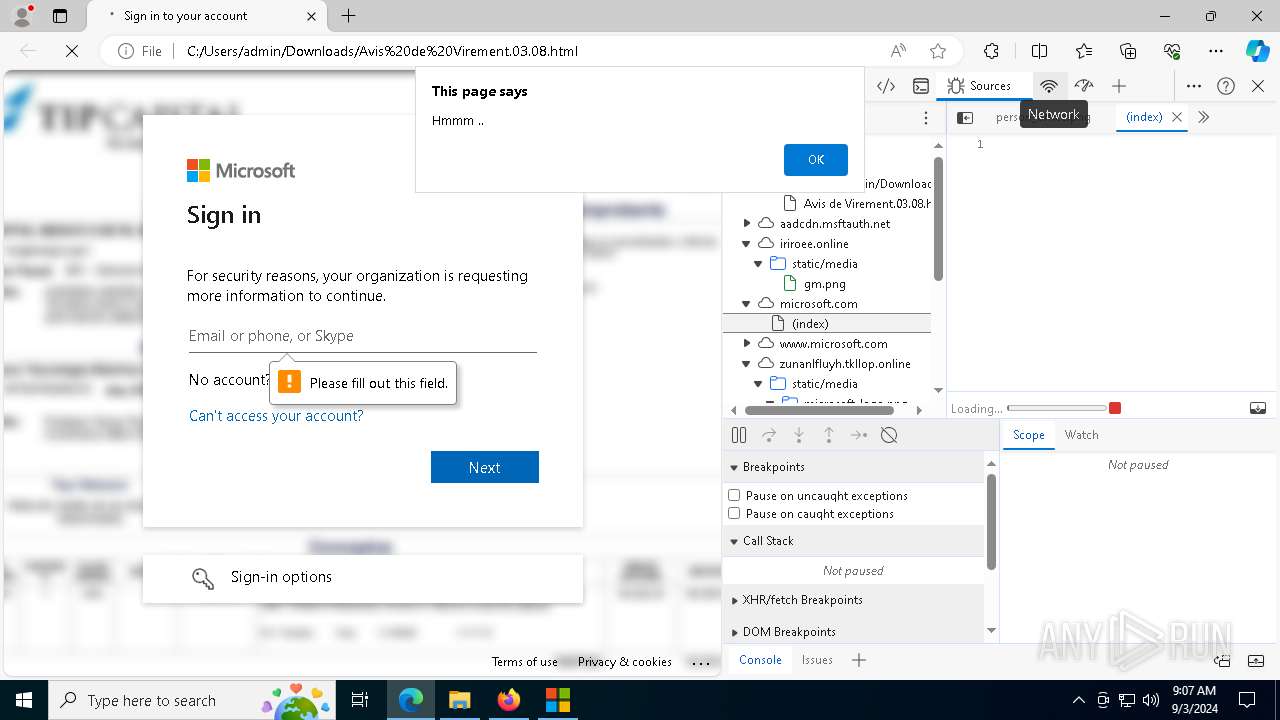
Task: Stop loading with red square in editor
Action: click(x=1115, y=408)
